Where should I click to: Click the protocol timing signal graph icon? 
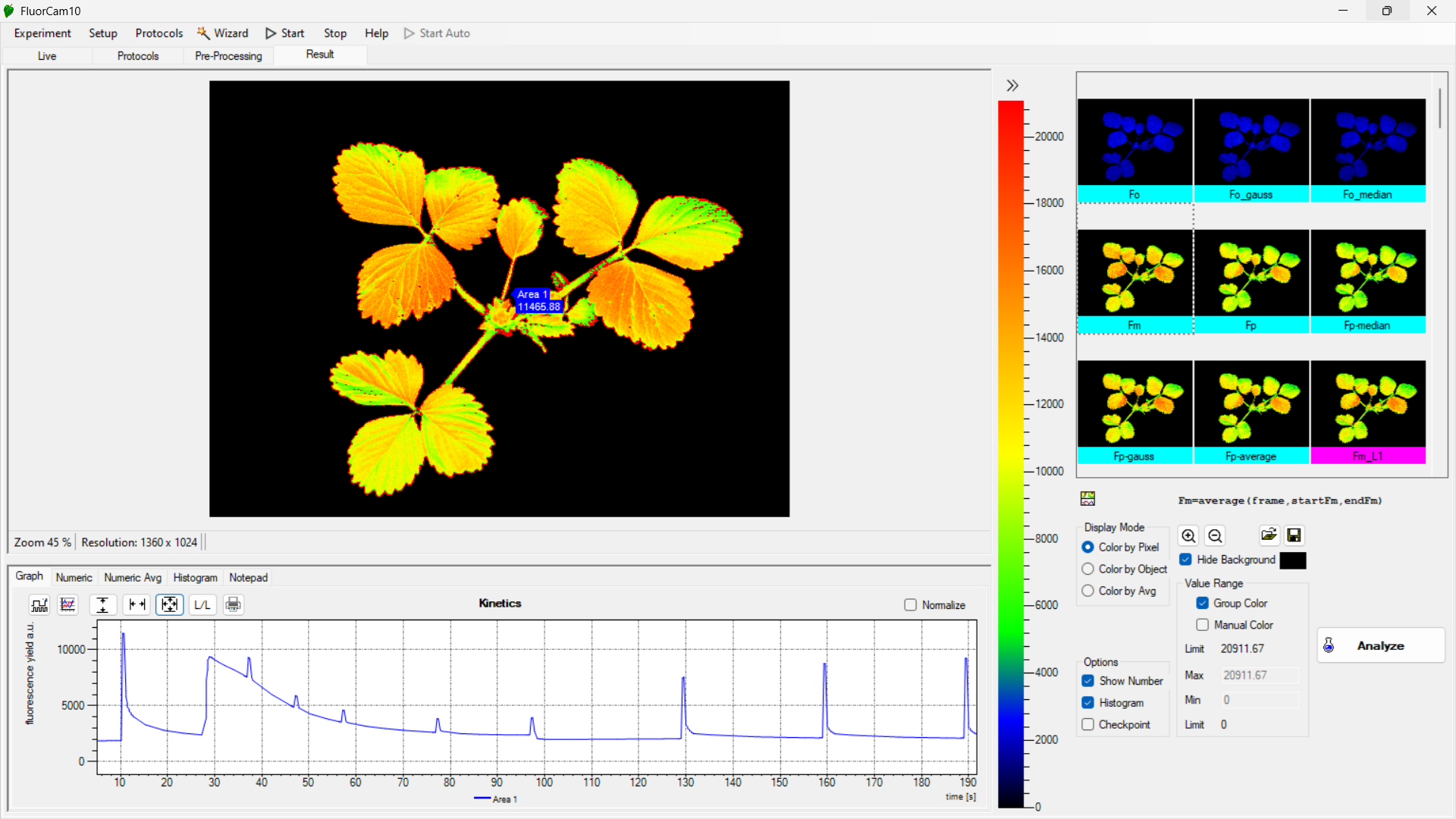[x=39, y=604]
